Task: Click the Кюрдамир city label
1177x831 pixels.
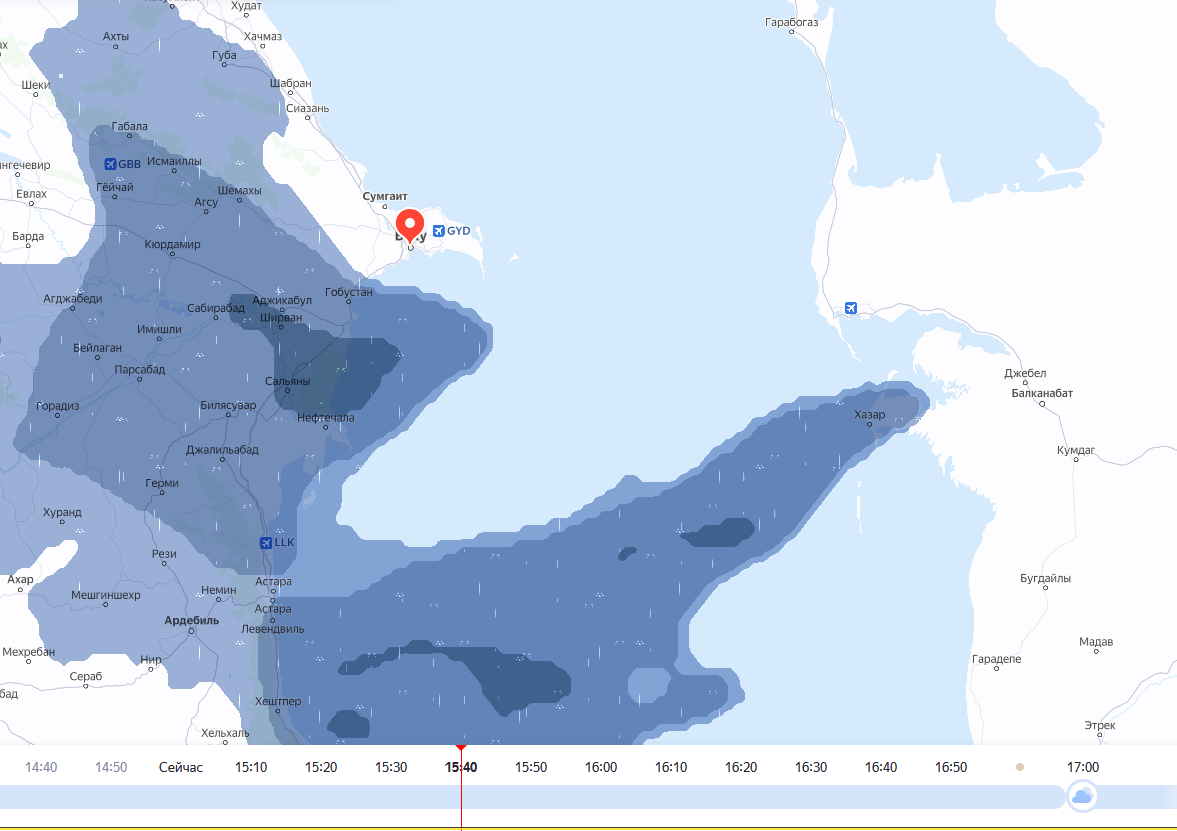Action: click(173, 244)
